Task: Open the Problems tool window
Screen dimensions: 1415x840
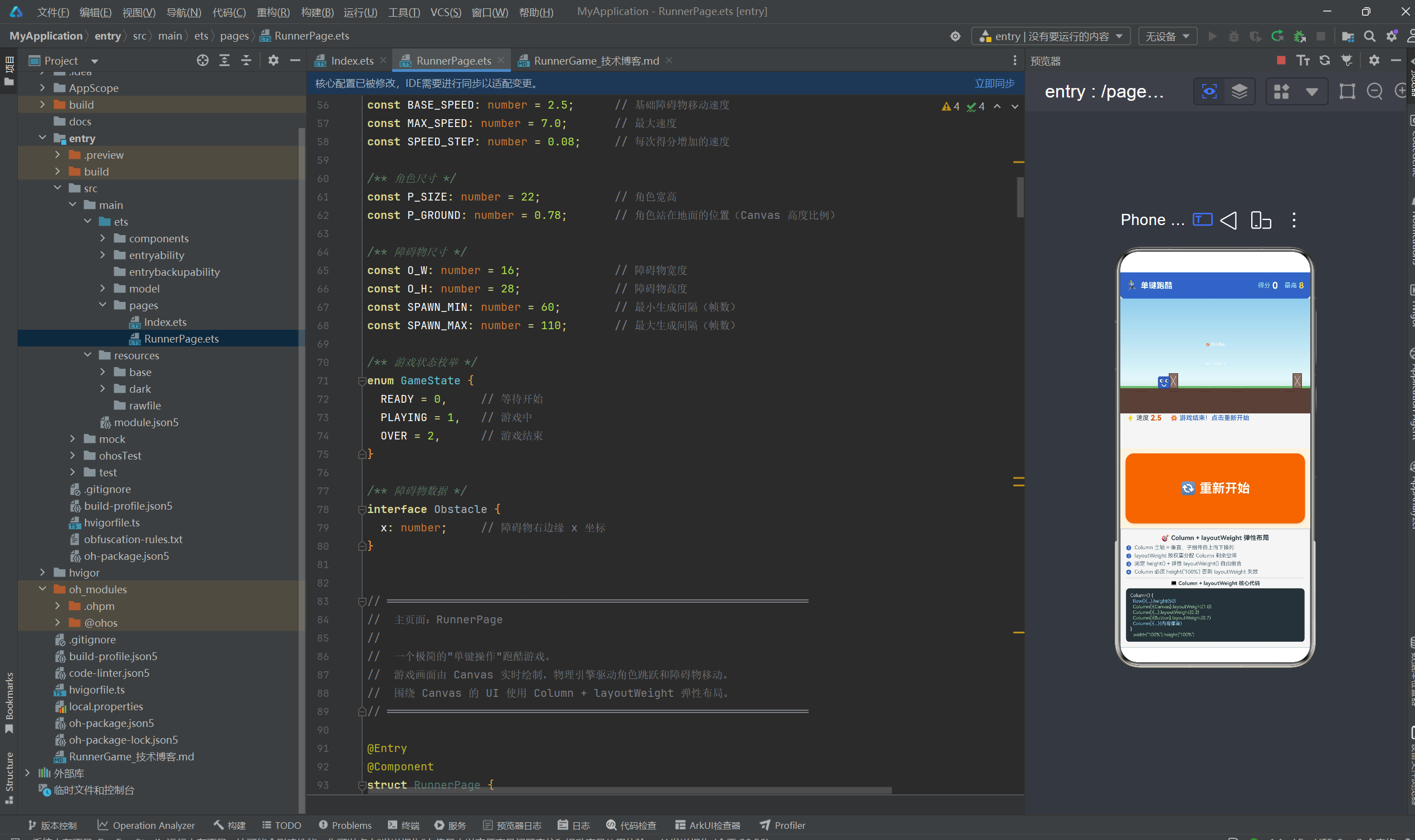Action: point(345,825)
